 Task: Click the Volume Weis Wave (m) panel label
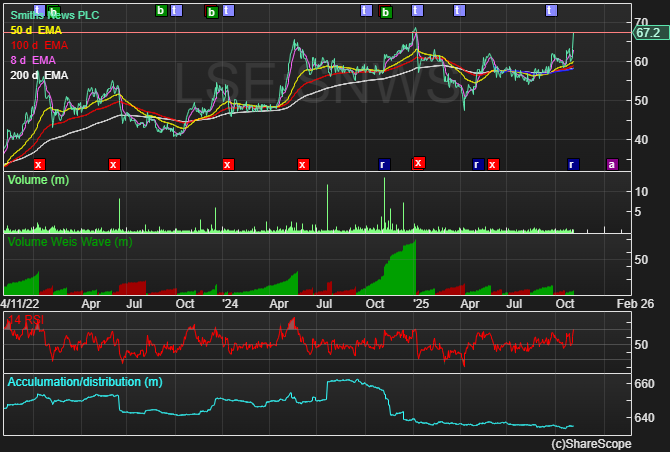pos(69,241)
